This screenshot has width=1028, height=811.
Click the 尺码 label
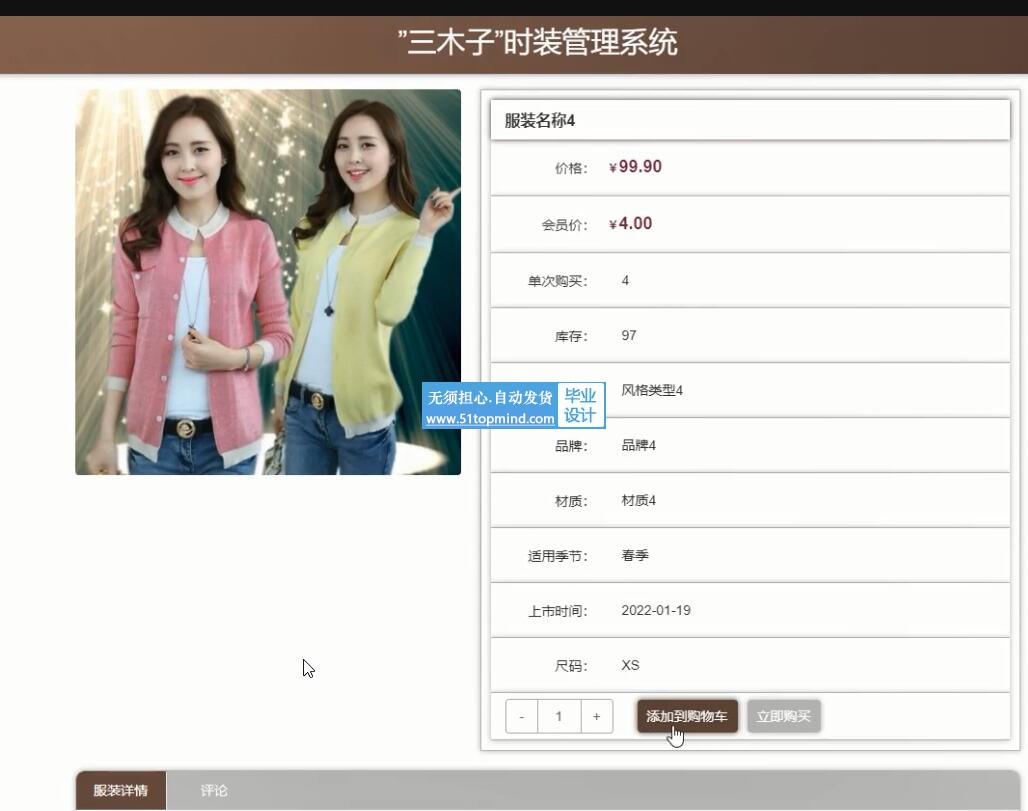(571, 666)
